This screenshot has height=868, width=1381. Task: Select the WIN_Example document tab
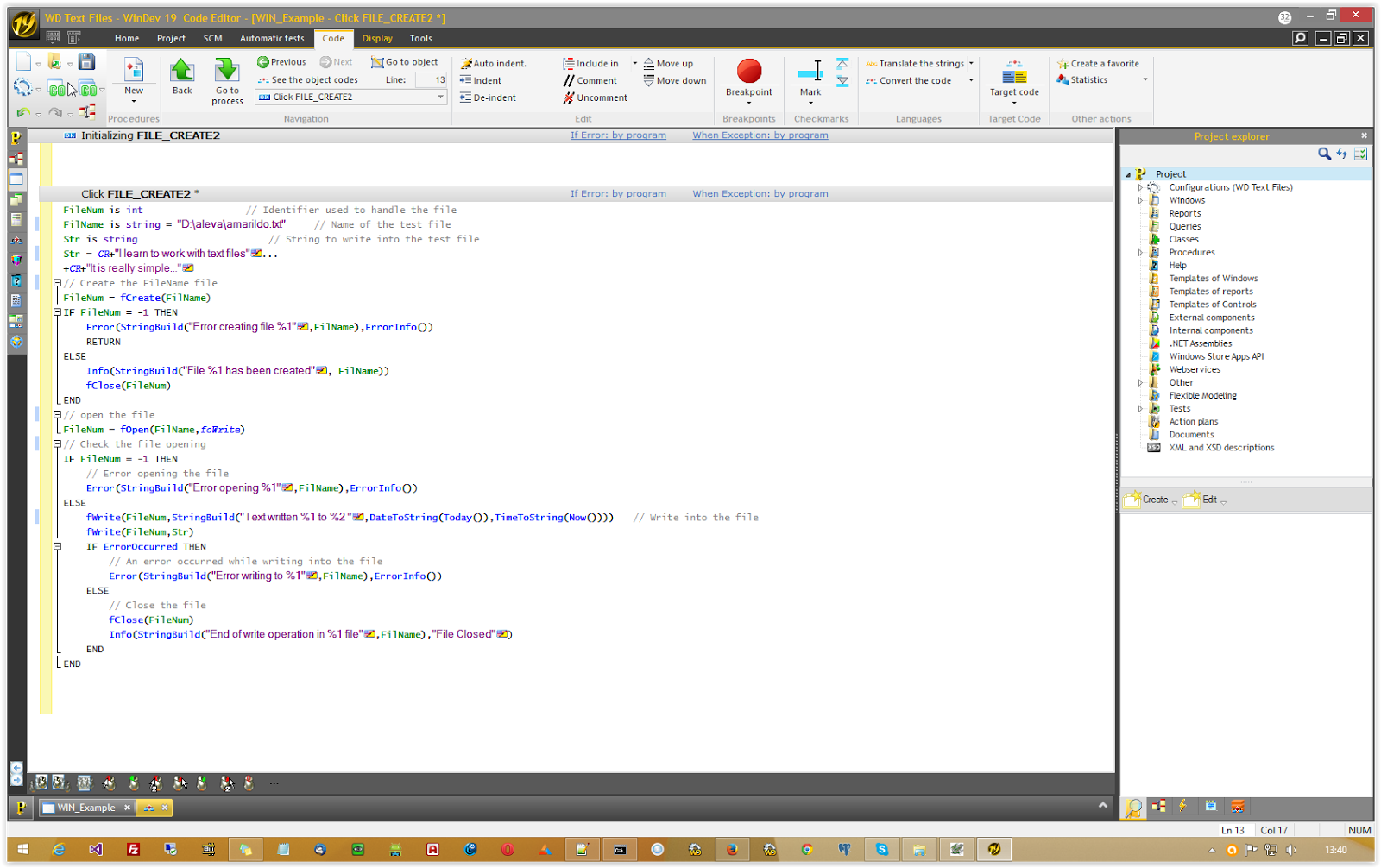[x=86, y=808]
